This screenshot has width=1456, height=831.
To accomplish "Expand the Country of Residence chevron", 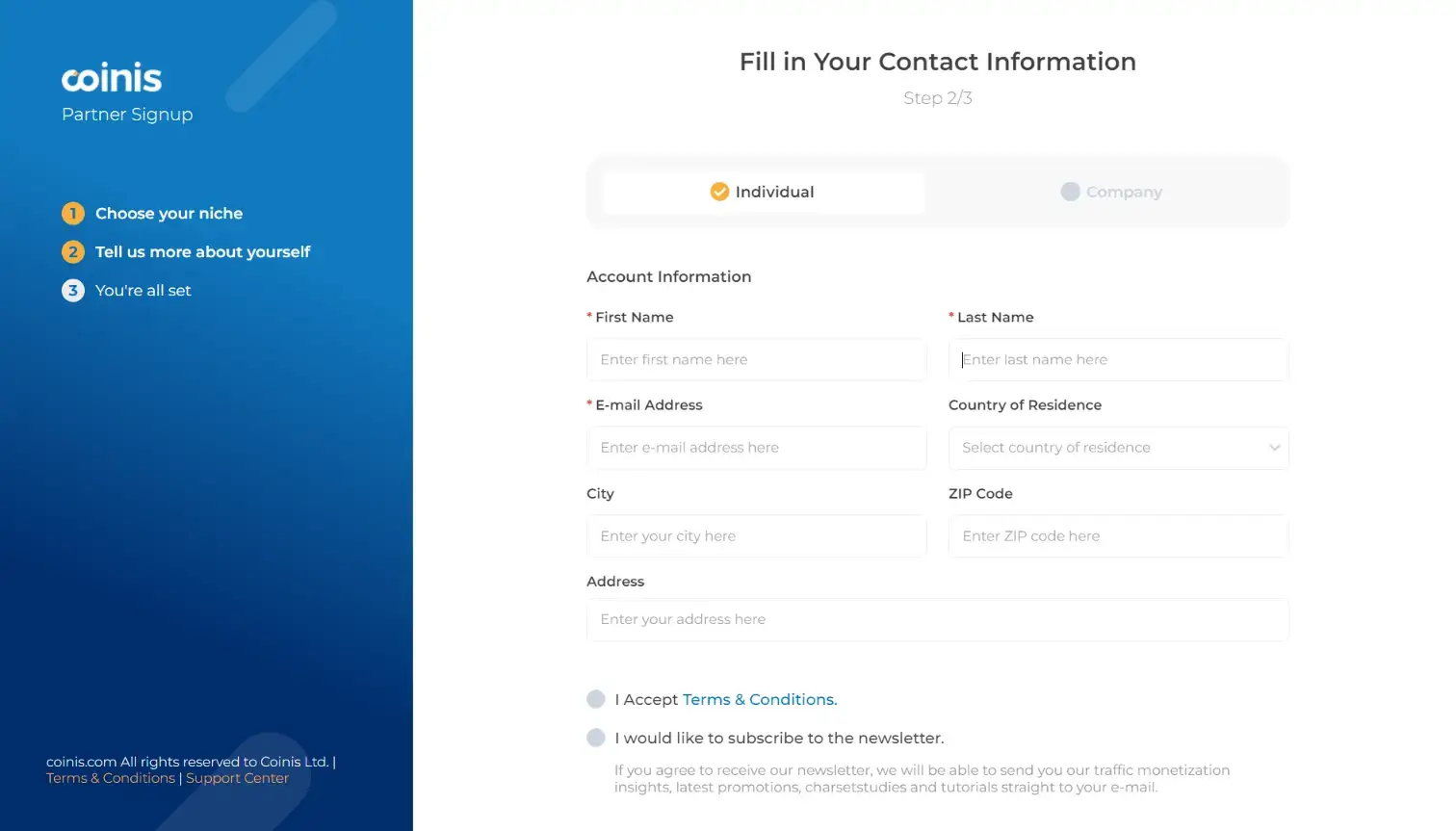I will [x=1274, y=448].
